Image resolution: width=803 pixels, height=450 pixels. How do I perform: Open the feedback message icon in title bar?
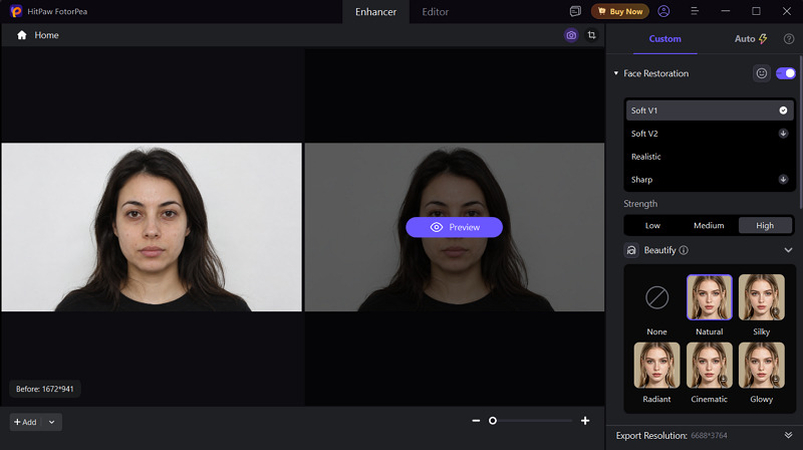pos(575,11)
